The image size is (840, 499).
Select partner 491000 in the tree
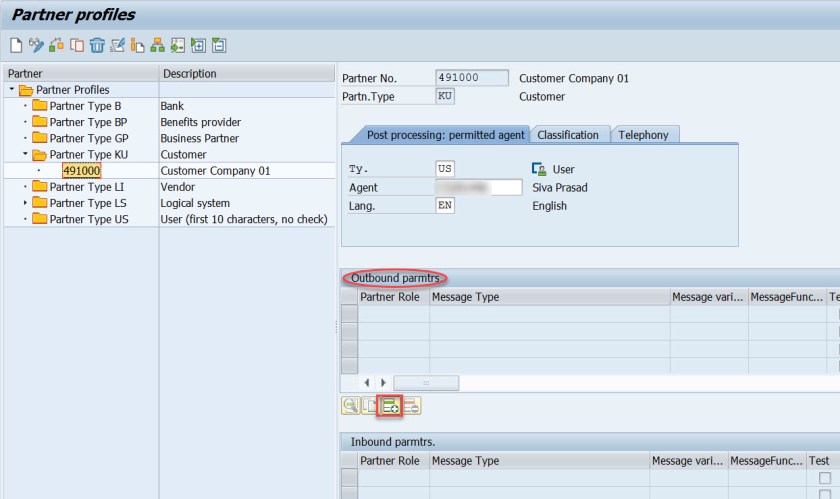(81, 170)
